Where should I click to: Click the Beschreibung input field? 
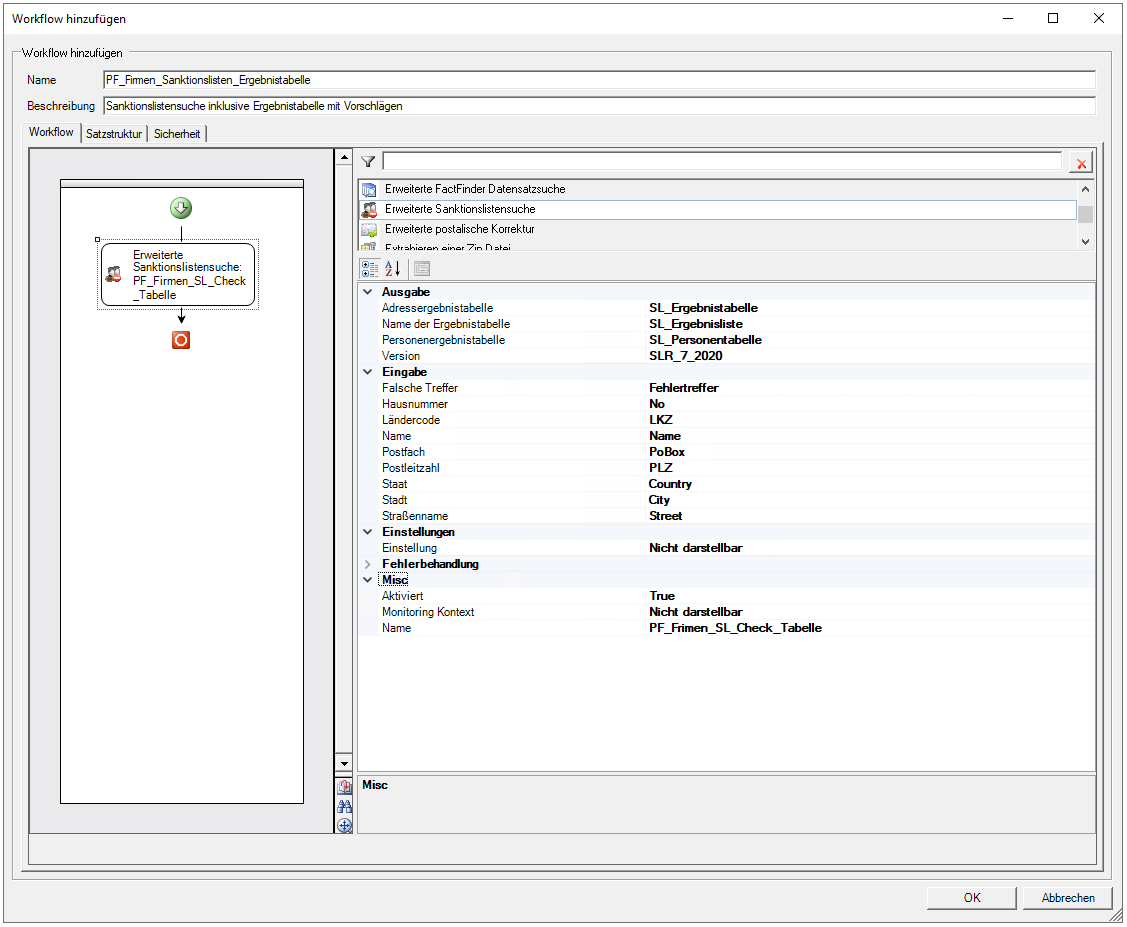point(599,106)
